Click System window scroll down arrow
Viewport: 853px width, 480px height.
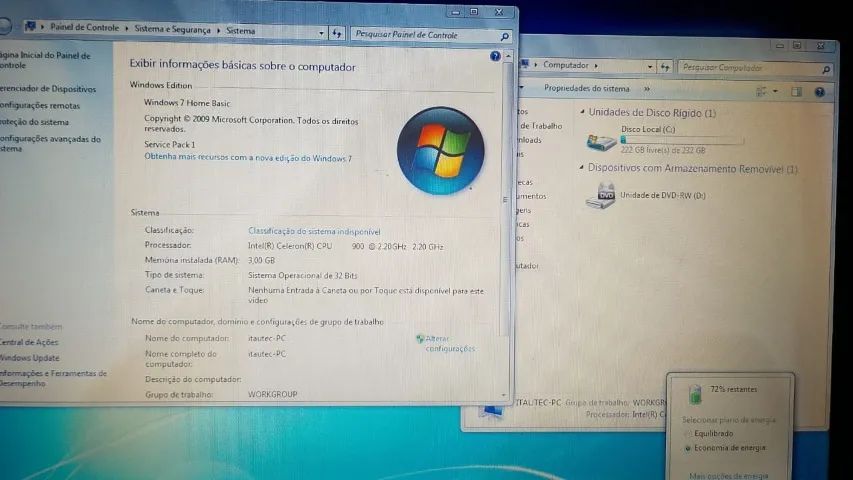click(504, 395)
